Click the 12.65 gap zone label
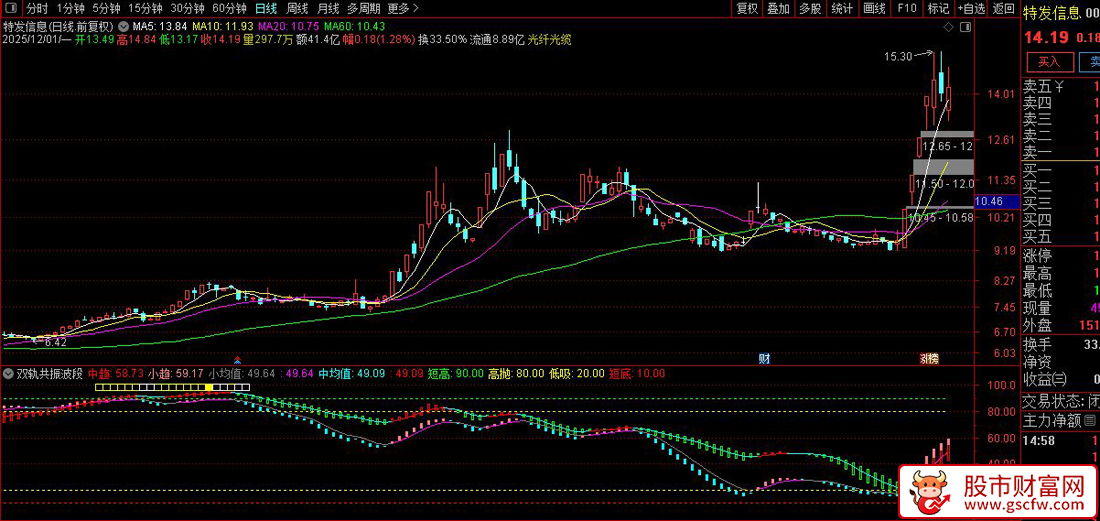This screenshot has height=521, width=1100. click(948, 147)
